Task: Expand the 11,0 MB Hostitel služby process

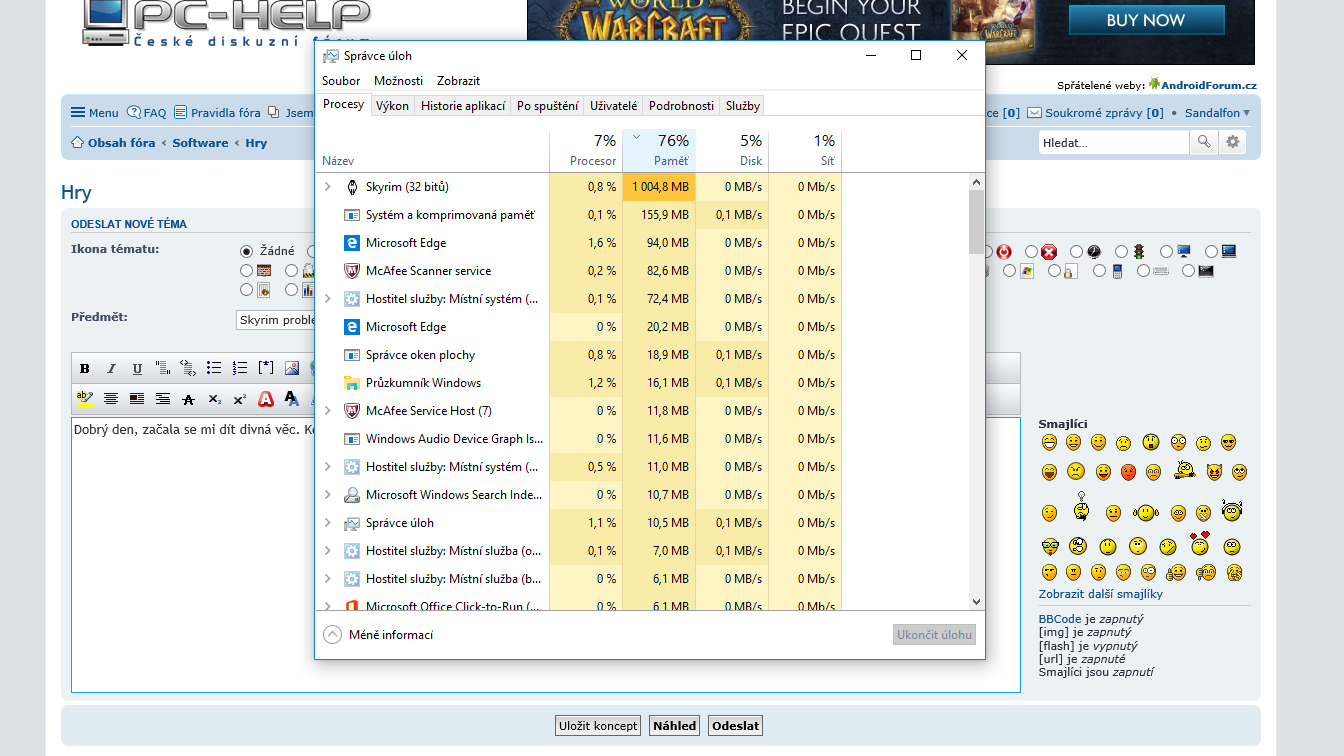Action: click(x=327, y=466)
